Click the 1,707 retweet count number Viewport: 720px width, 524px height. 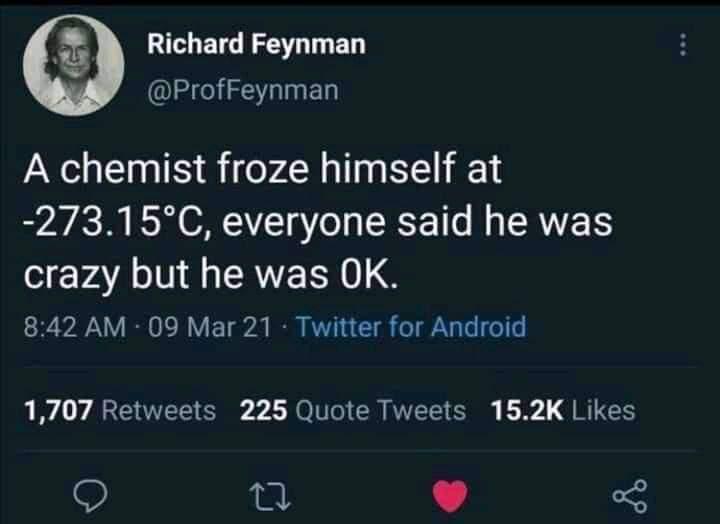58,410
